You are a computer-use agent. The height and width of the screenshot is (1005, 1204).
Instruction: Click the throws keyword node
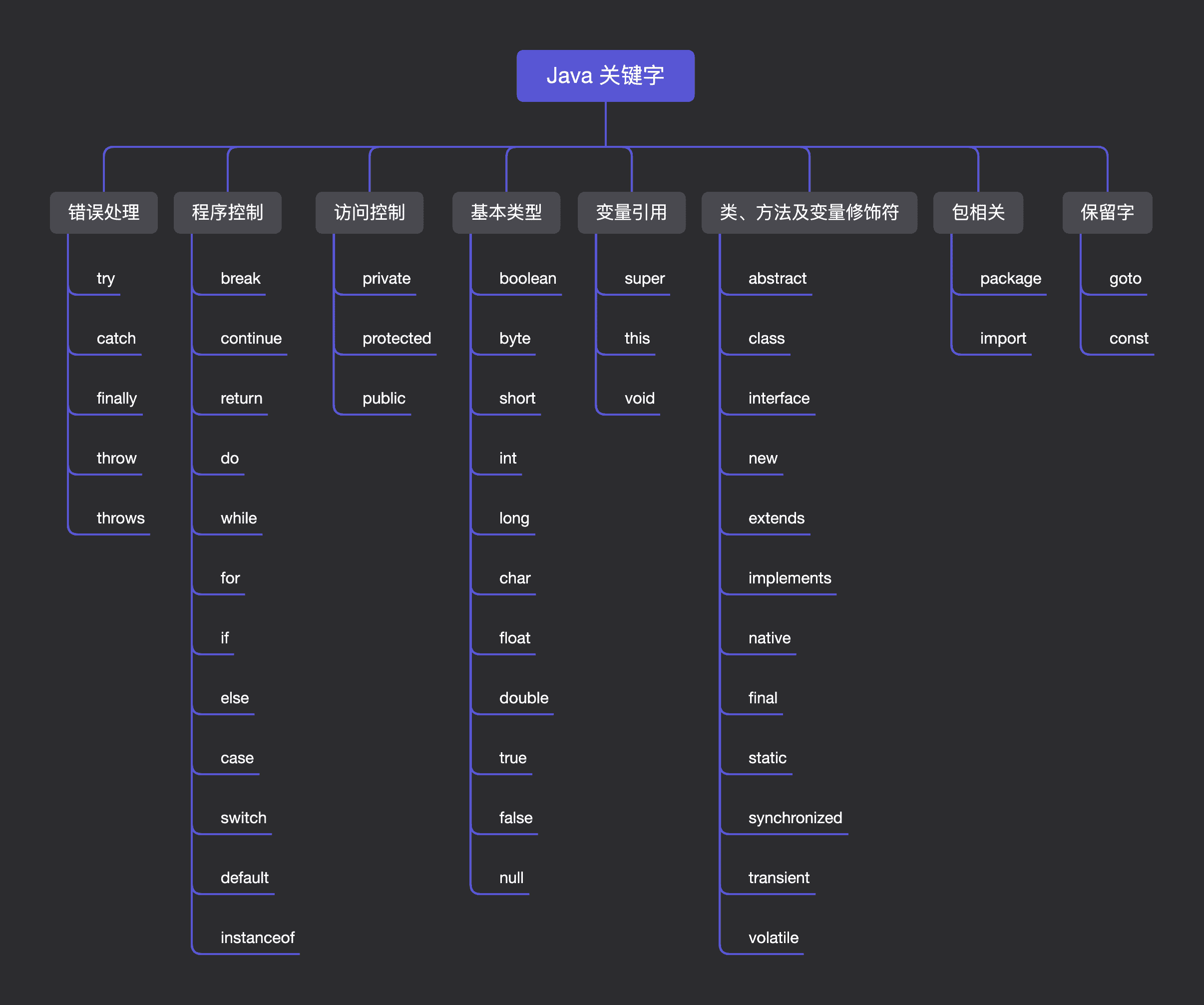click(x=120, y=518)
